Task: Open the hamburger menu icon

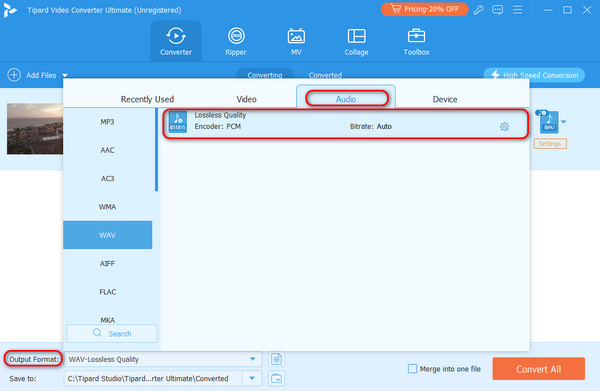Action: pos(517,10)
